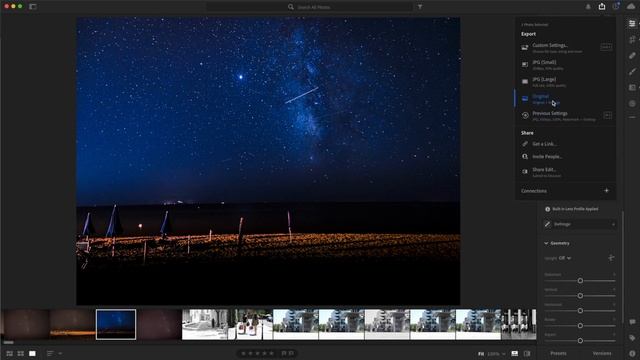The width and height of the screenshot is (640, 360).
Task: Click the Horizontal slider handle
Action: tap(580, 311)
